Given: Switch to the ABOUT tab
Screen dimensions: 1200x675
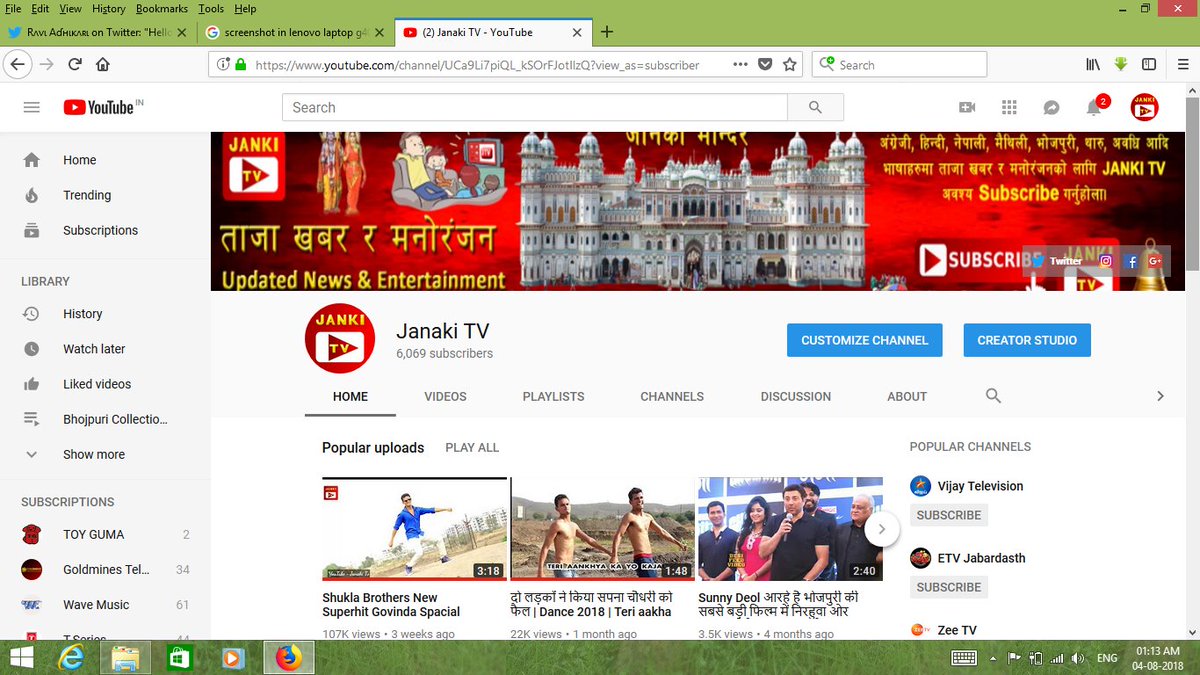Looking at the screenshot, I should tap(907, 396).
